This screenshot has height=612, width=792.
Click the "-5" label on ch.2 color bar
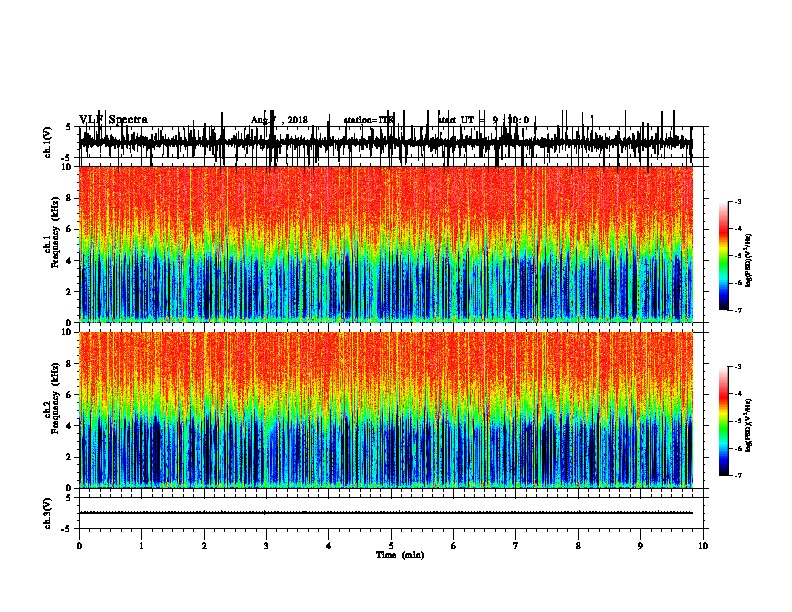(737, 421)
